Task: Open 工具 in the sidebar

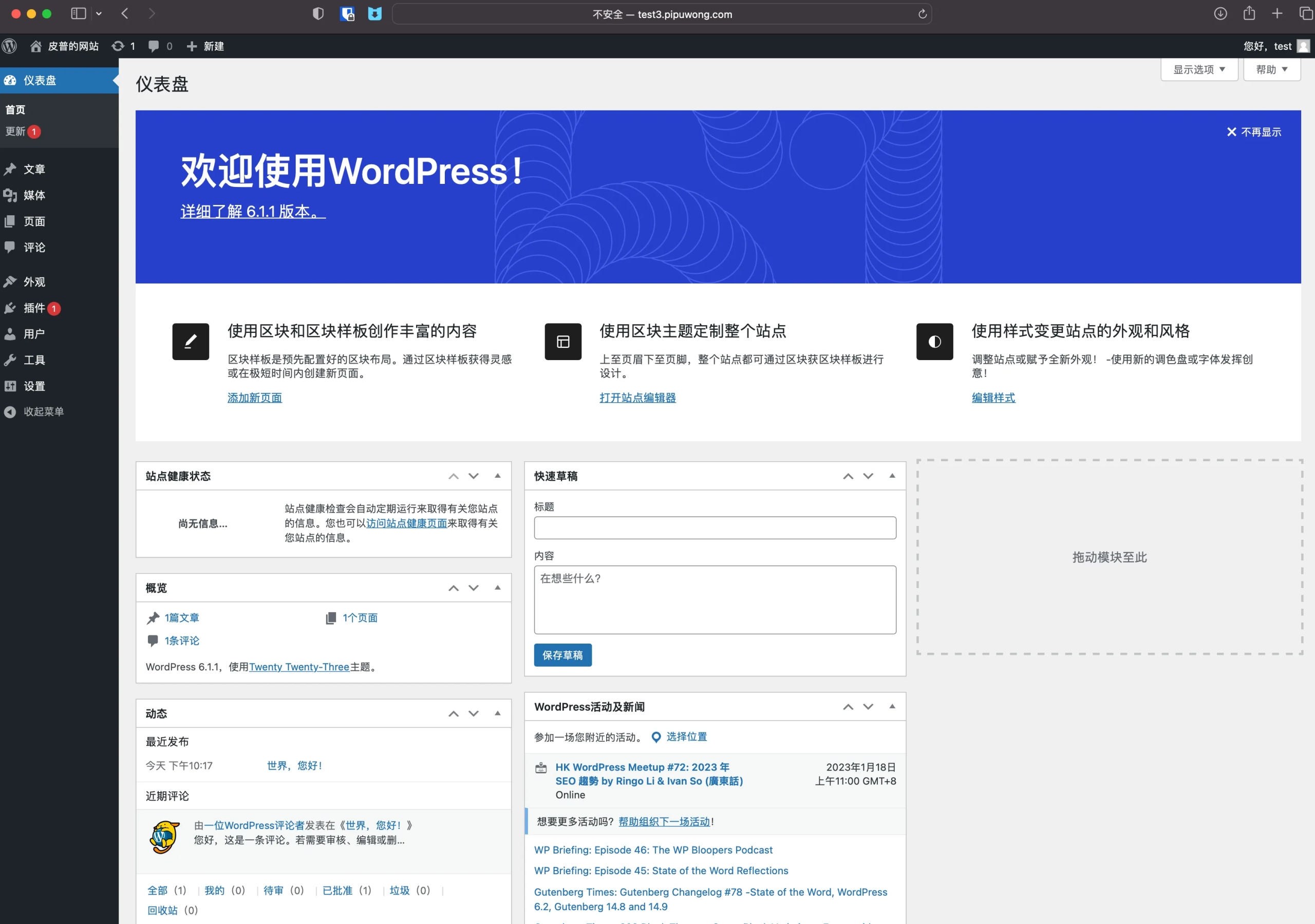Action: tap(34, 360)
